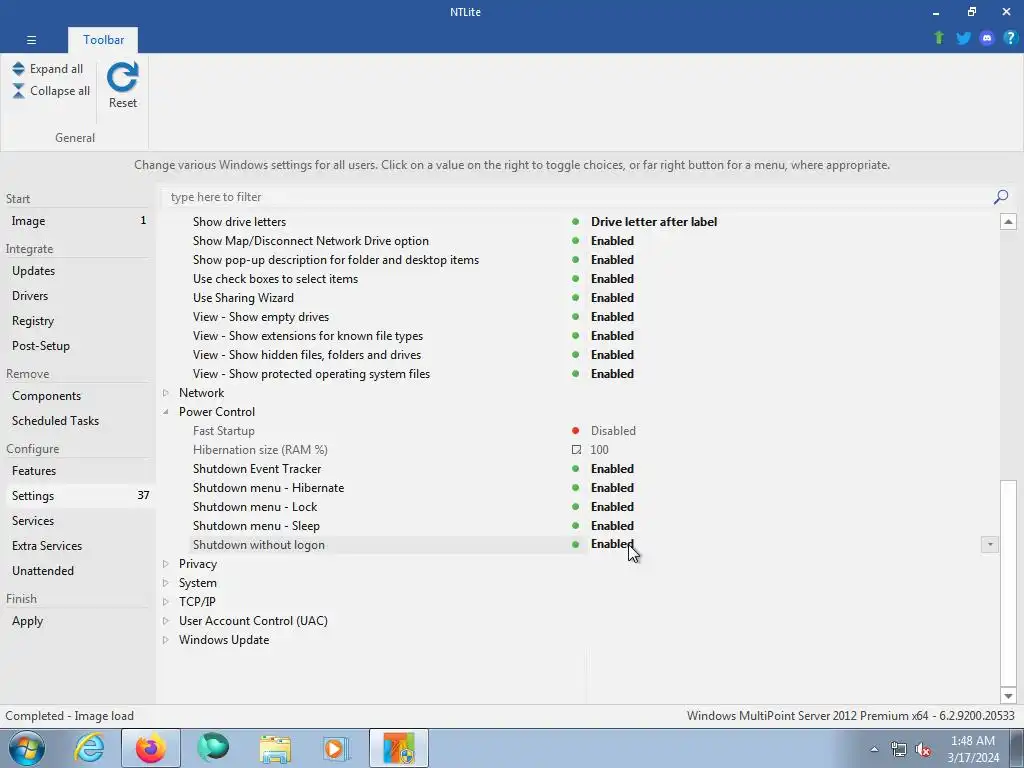
Task: Toggle Fast Startup Disabled value
Action: pyautogui.click(x=613, y=431)
